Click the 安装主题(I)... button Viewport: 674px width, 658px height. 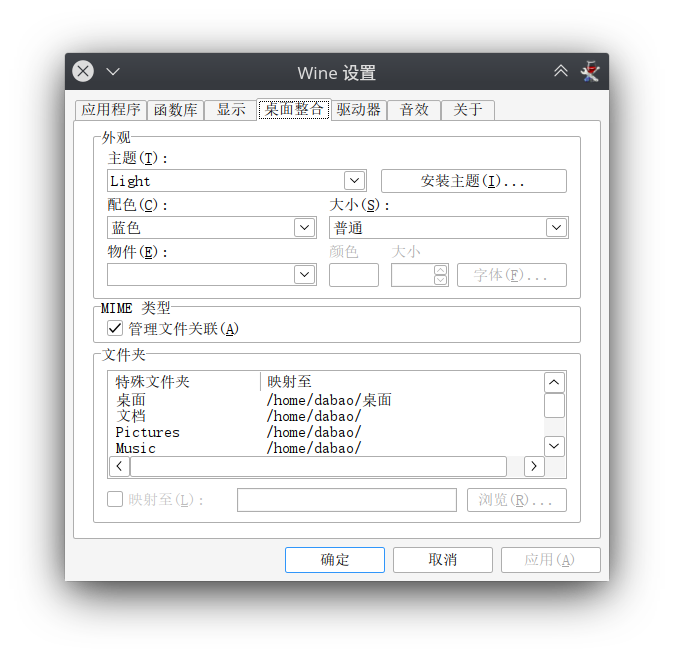coord(474,181)
